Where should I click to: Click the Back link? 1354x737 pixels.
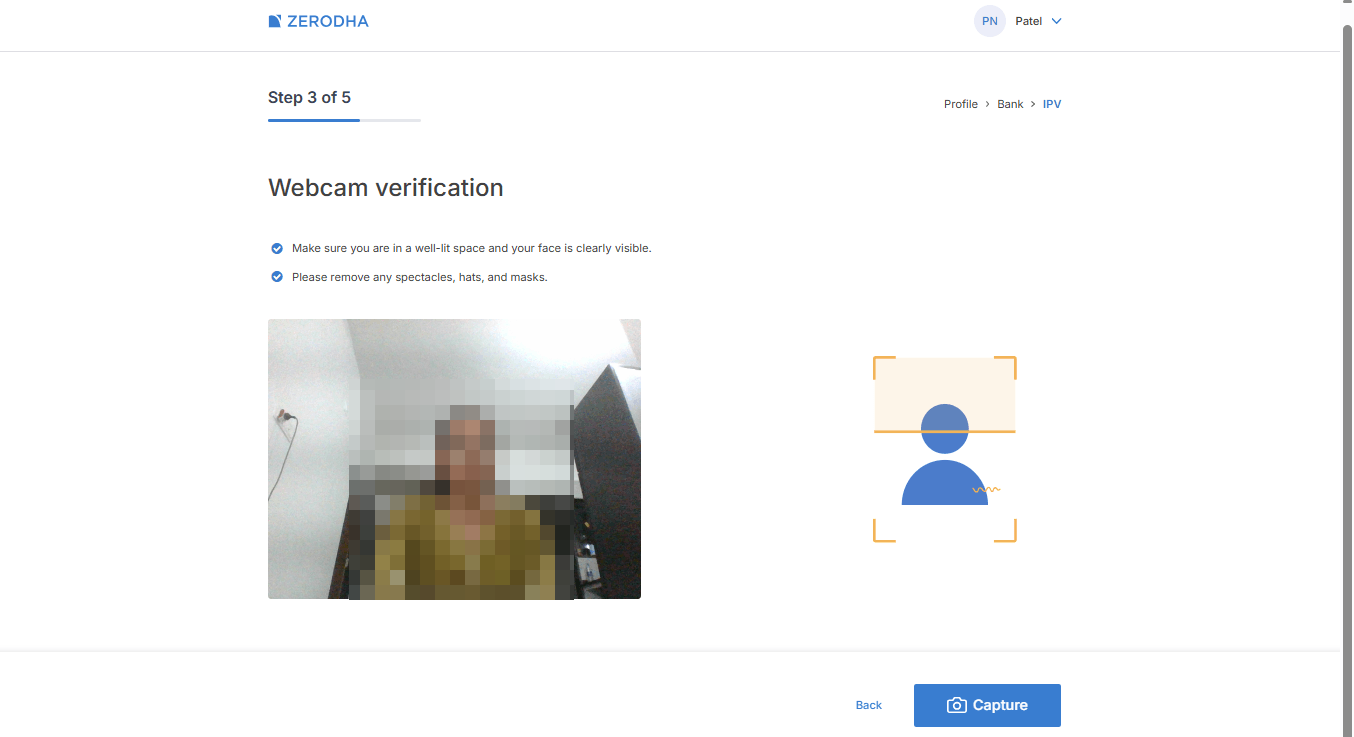(869, 705)
